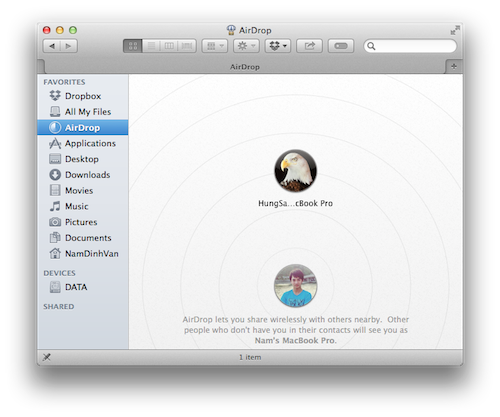Click the HungSa MacBook Pro eagle avatar
Image resolution: width=500 pixels, height=417 pixels.
click(295, 171)
